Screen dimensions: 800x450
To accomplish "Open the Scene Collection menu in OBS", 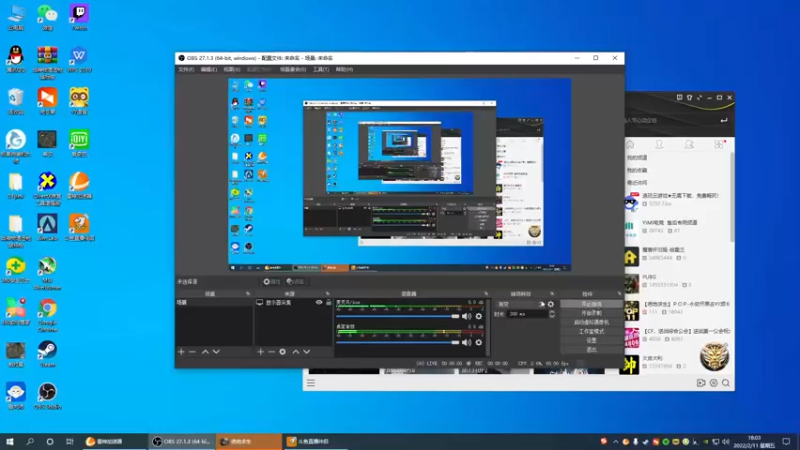I will [x=292, y=69].
